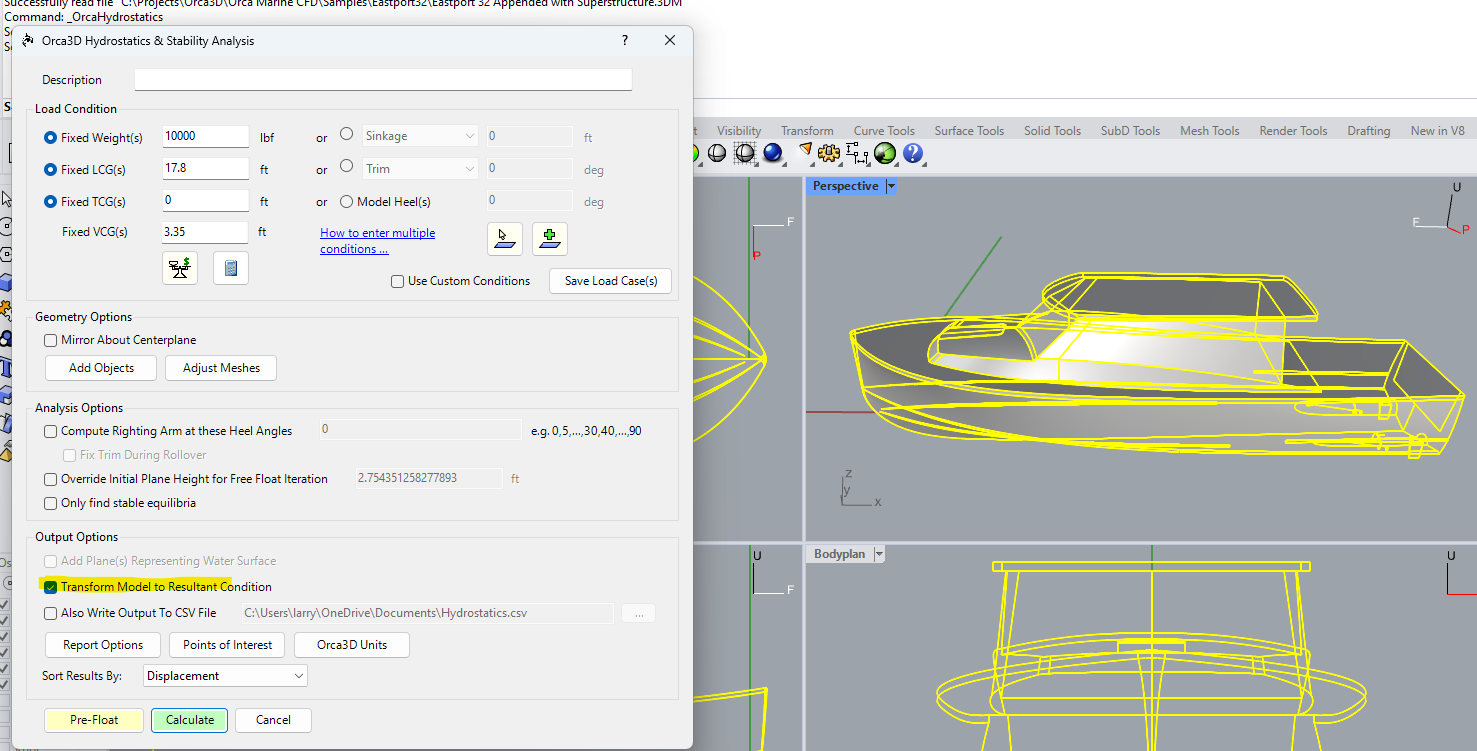Select the Fixed TCG(s) radio button
The width and height of the screenshot is (1477, 751).
pyautogui.click(x=50, y=202)
